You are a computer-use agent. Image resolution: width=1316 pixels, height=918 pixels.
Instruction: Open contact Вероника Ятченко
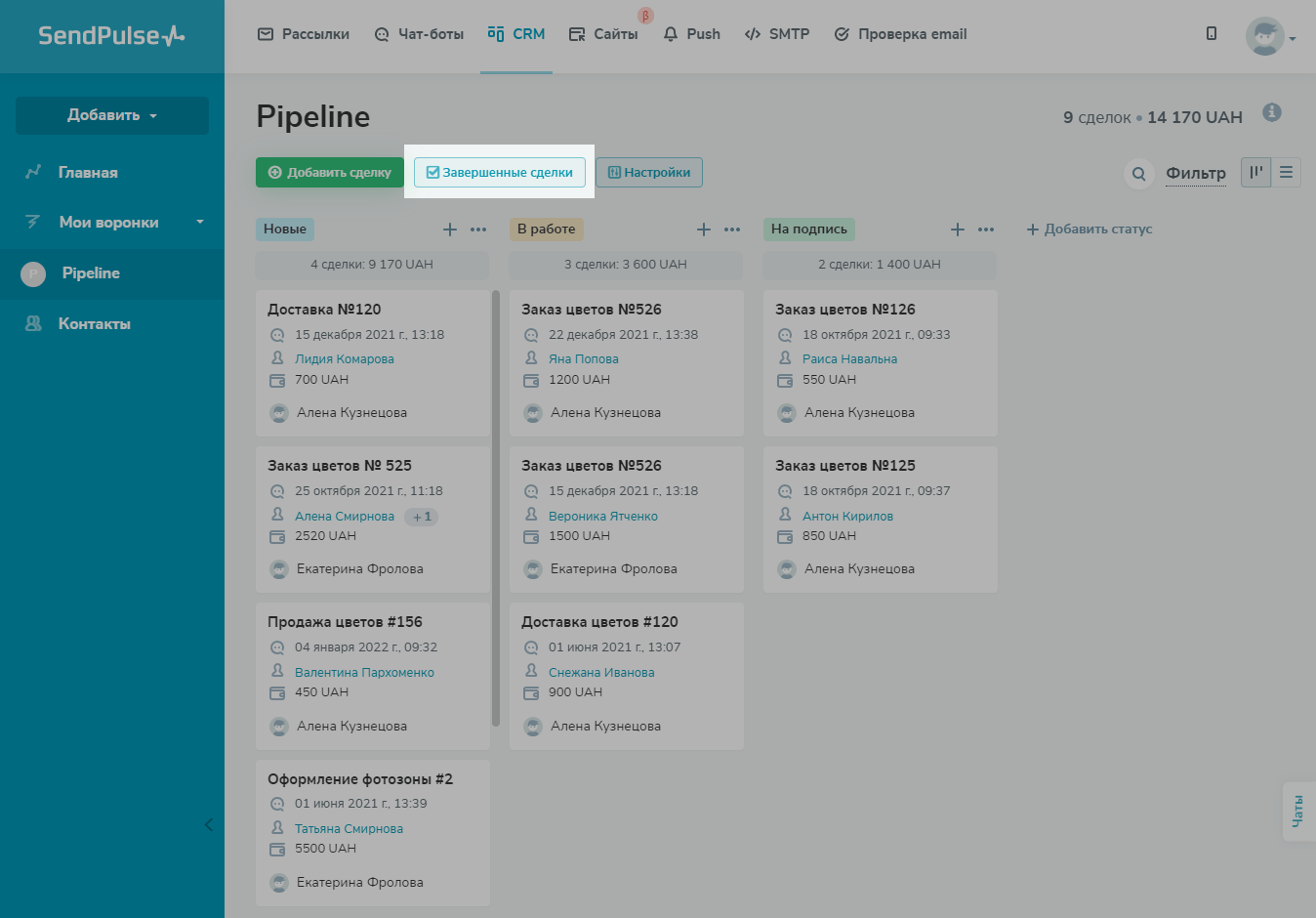coord(603,517)
